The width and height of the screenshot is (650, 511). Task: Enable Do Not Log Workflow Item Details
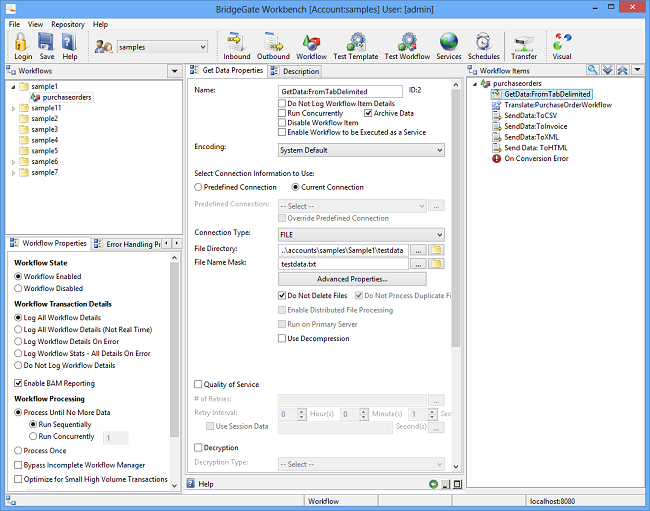pyautogui.click(x=282, y=103)
